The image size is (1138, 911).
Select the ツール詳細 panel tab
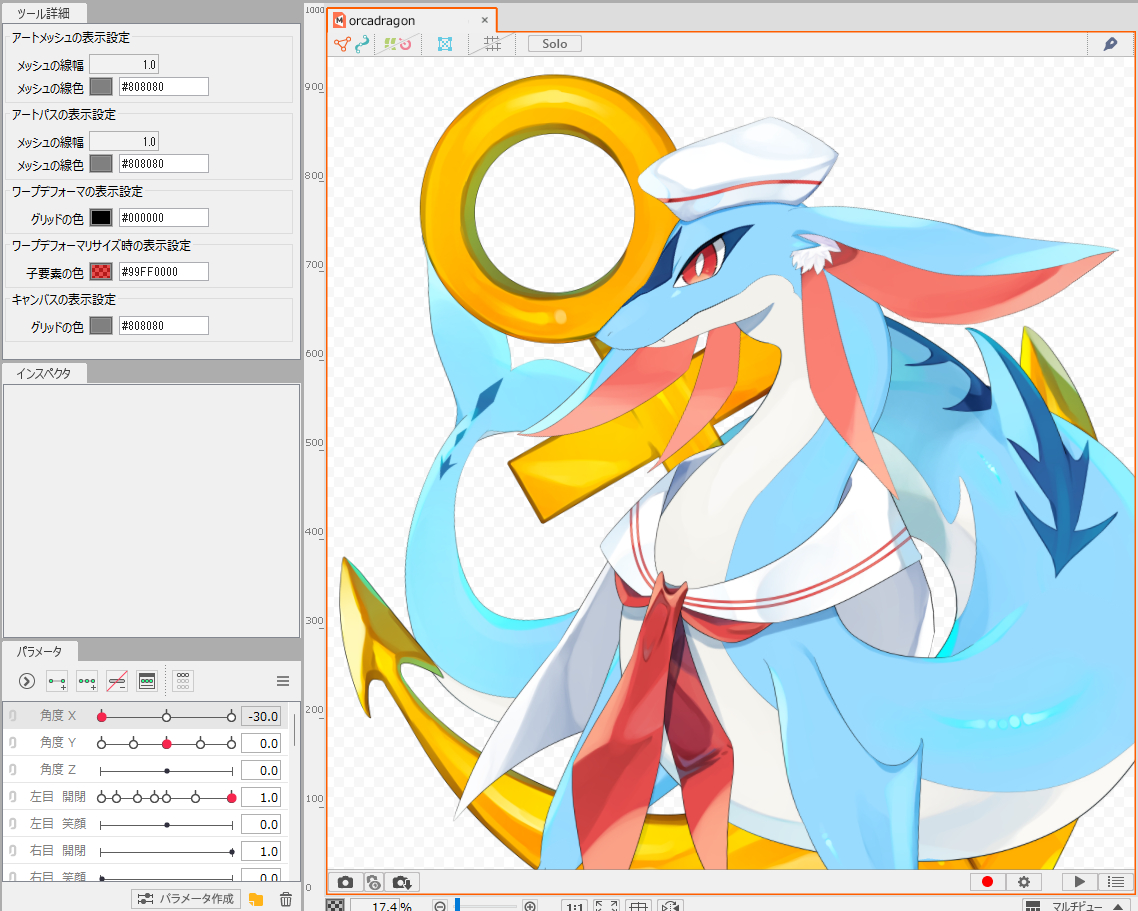coord(44,13)
